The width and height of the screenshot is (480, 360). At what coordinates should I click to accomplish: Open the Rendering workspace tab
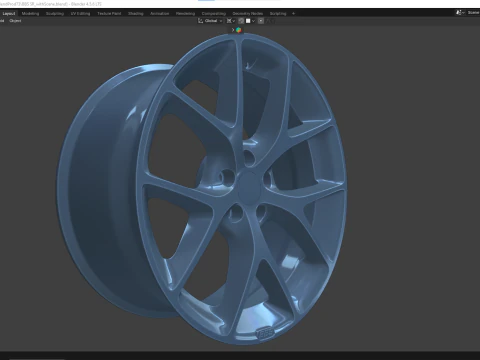tap(185, 14)
